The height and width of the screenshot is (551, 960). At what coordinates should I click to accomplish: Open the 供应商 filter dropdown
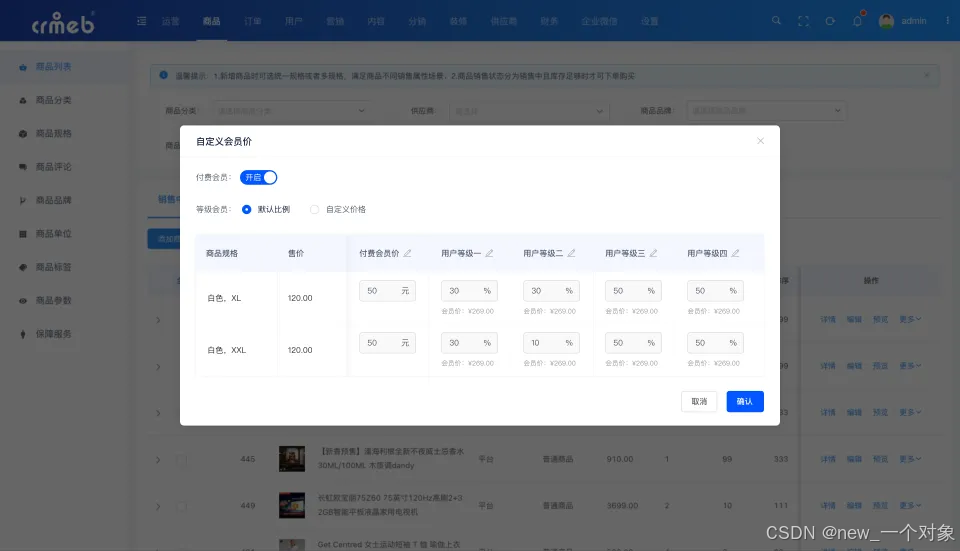point(529,111)
